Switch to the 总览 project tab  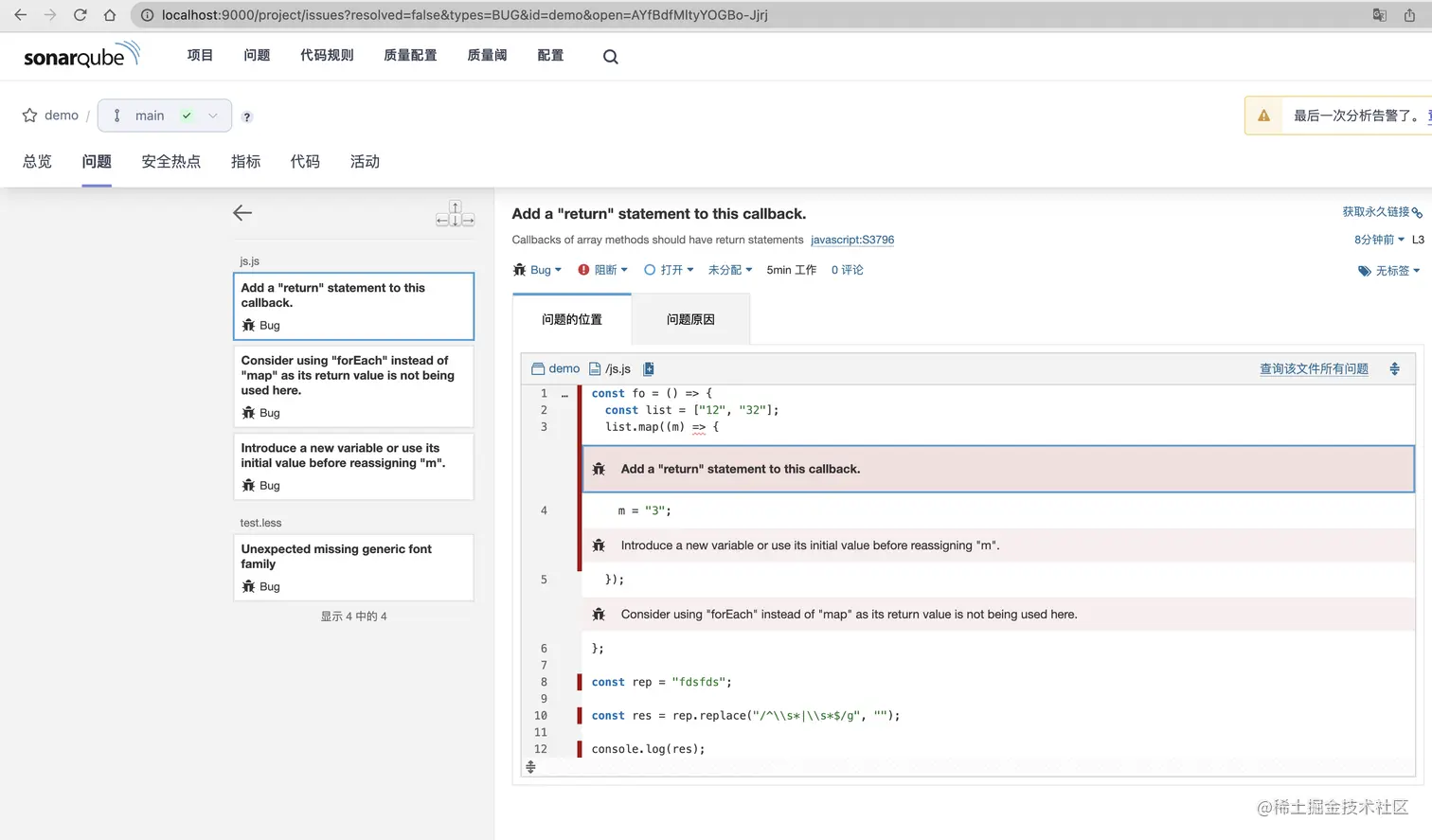tap(37, 162)
